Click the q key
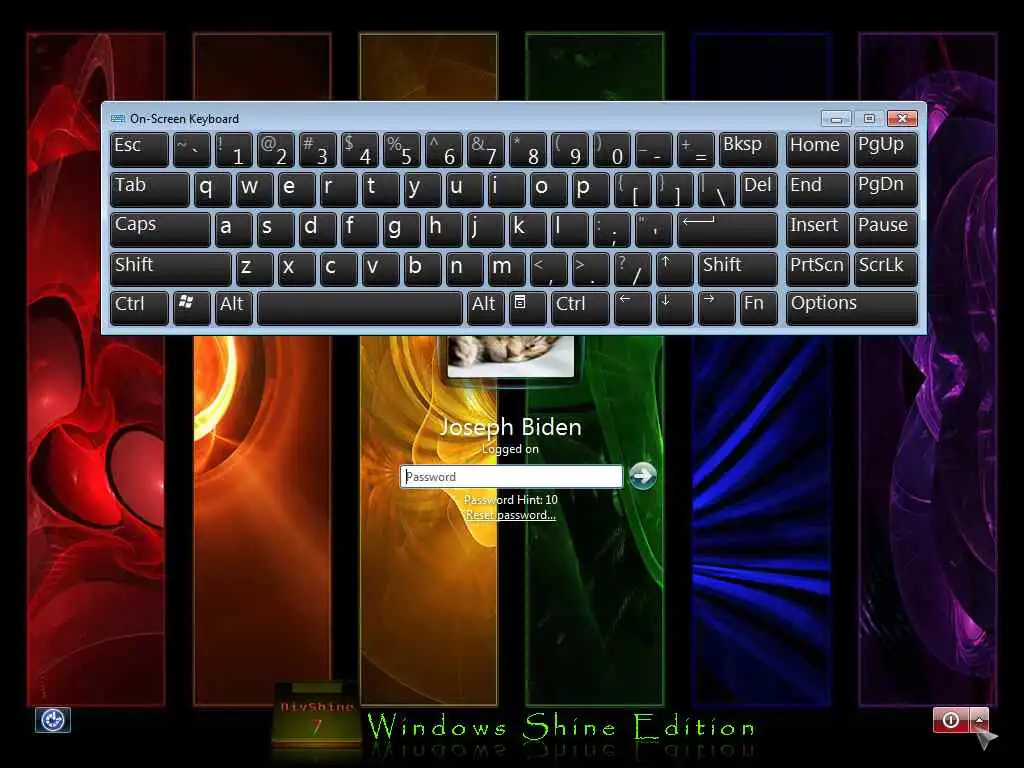The image size is (1024, 768). point(212,189)
